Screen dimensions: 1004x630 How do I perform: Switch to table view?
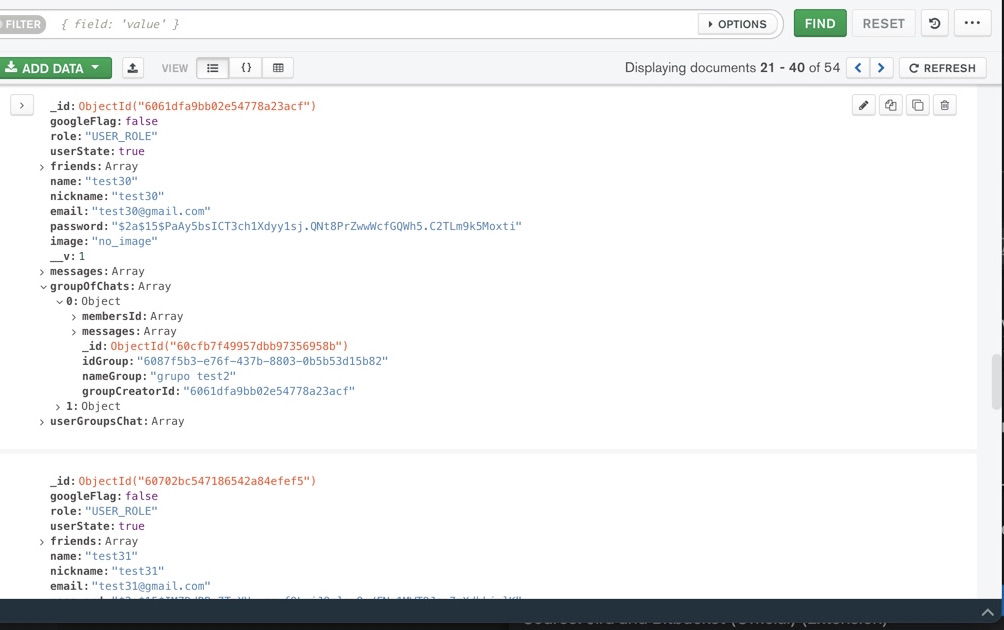[278, 68]
